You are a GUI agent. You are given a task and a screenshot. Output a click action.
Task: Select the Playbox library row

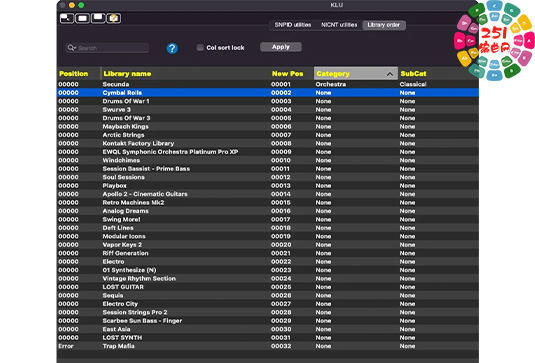click(x=268, y=186)
